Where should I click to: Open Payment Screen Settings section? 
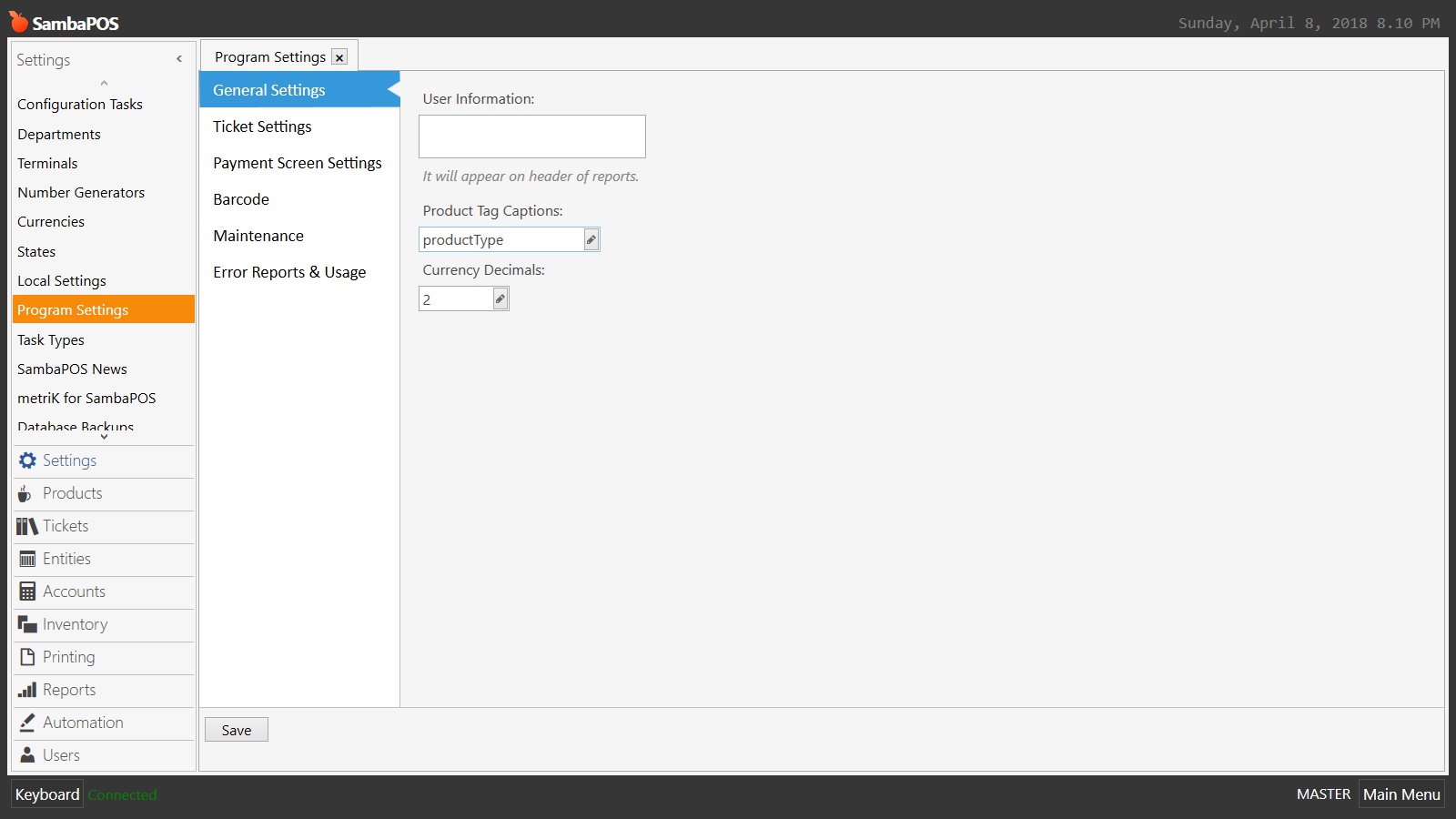299,163
